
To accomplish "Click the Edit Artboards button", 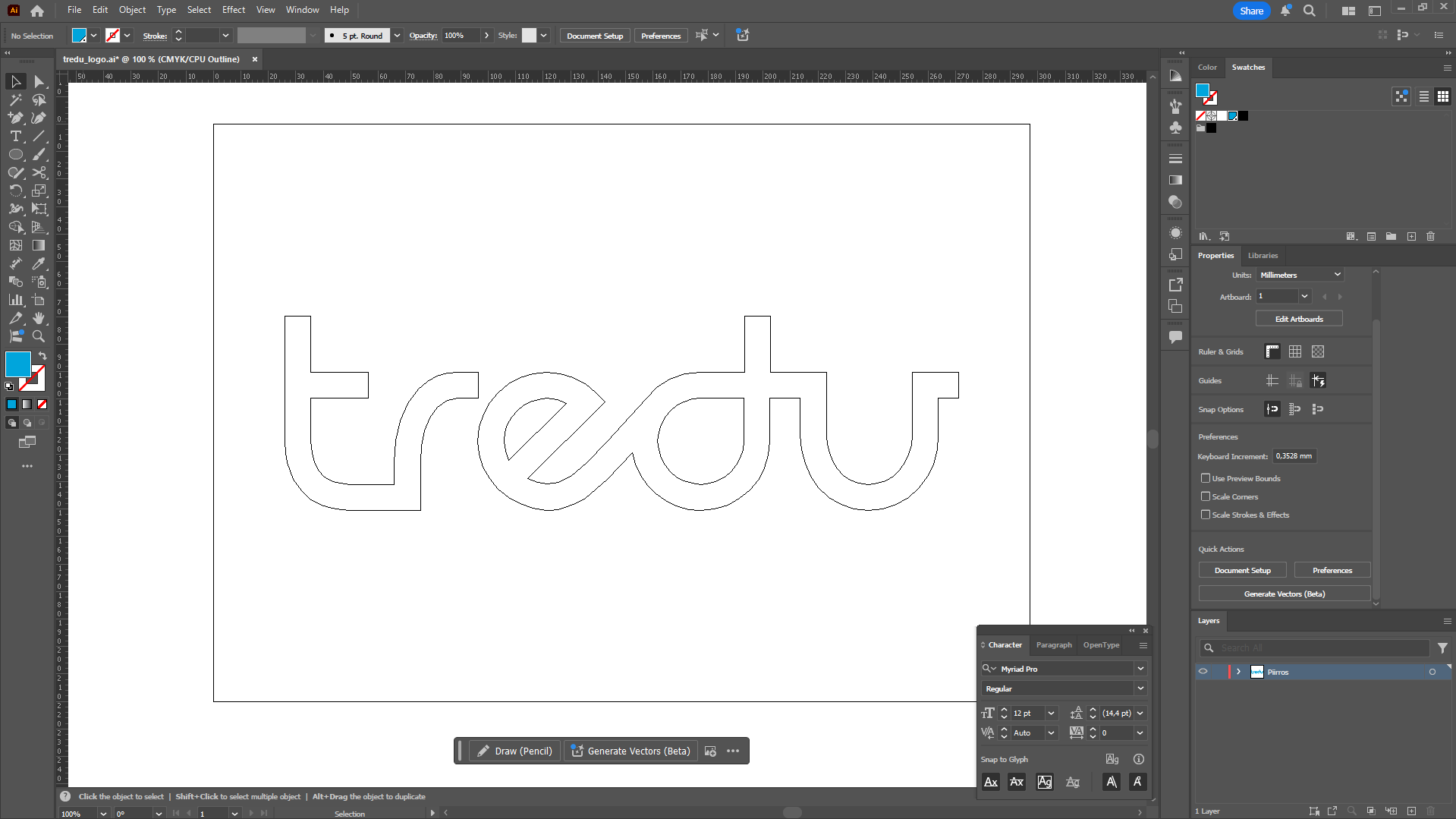I will click(x=1299, y=319).
